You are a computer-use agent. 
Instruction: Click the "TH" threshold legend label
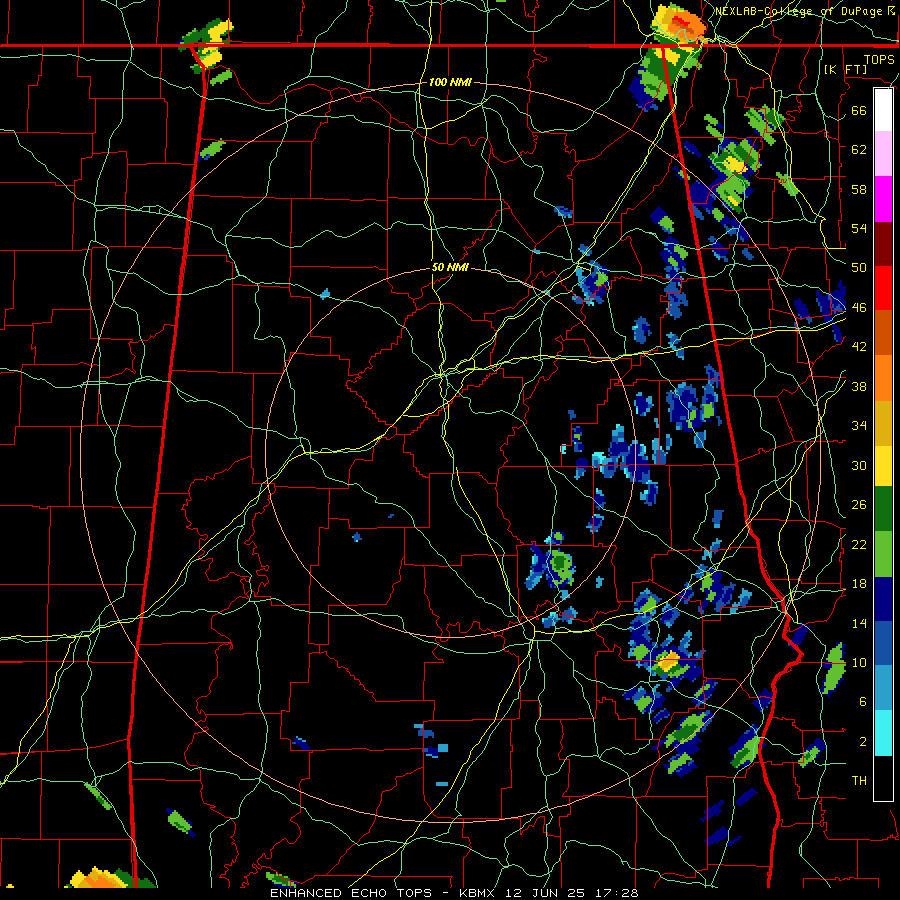pos(859,781)
